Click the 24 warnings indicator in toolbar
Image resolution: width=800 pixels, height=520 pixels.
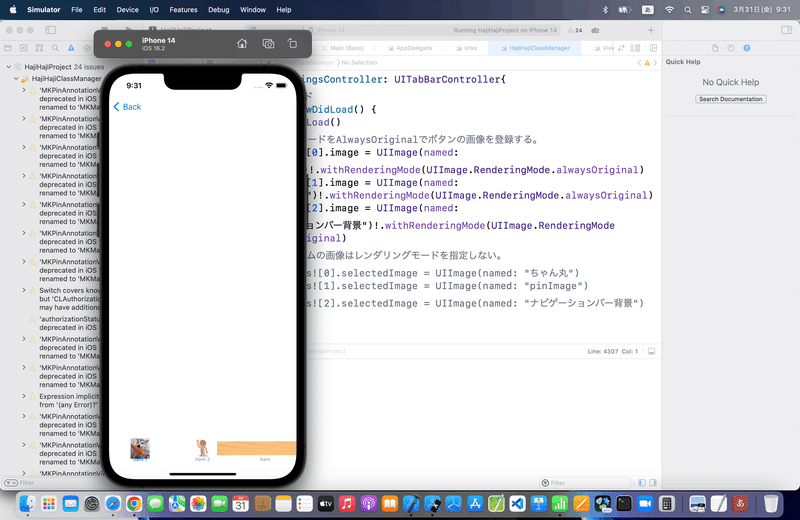pos(575,30)
